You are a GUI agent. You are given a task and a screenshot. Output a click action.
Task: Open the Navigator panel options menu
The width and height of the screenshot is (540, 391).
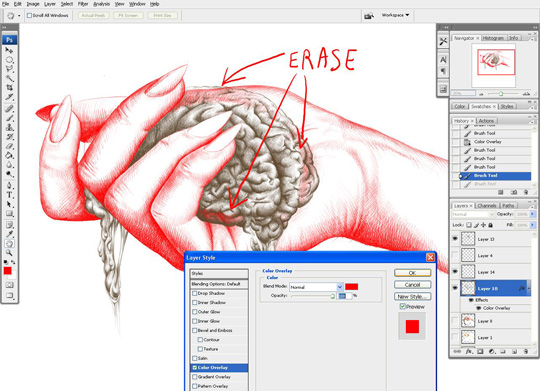(532, 39)
